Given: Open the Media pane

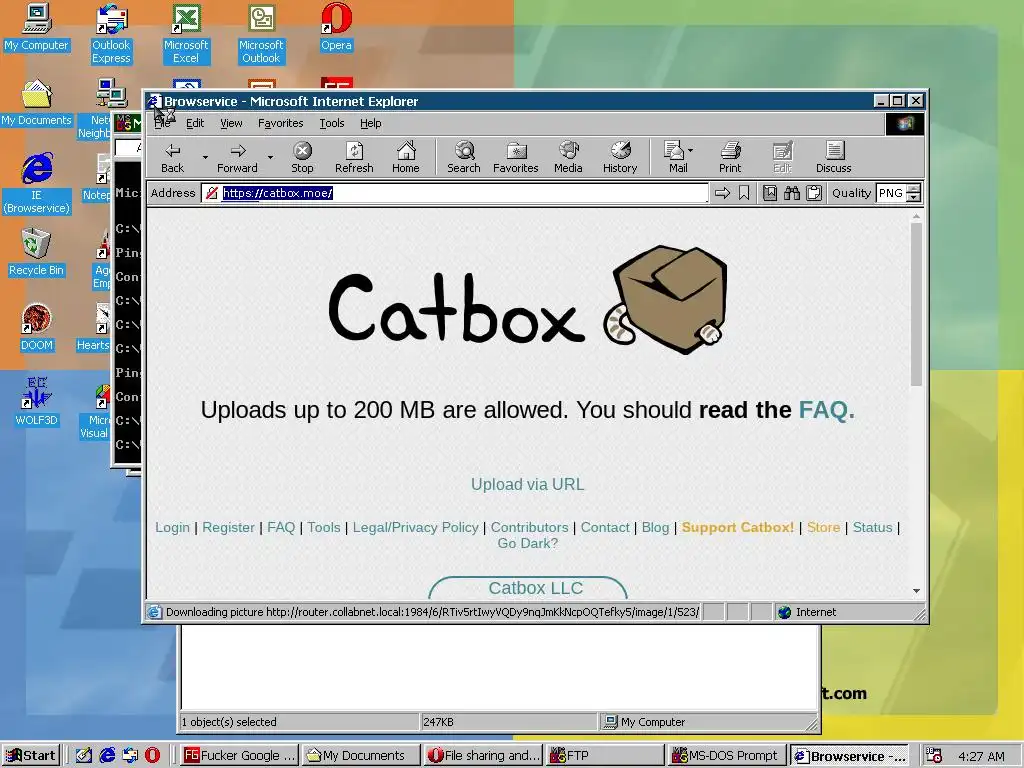Looking at the screenshot, I should click(568, 158).
